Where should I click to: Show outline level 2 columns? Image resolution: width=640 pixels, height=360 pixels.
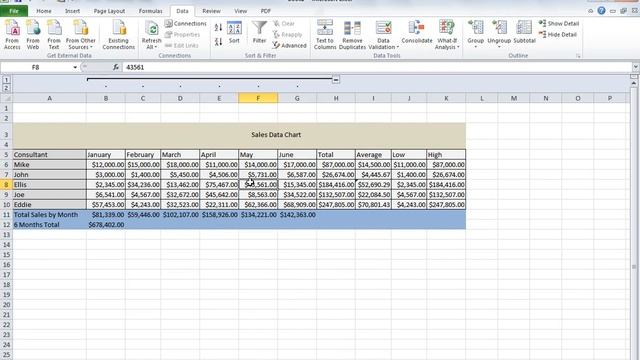pyautogui.click(x=6, y=88)
